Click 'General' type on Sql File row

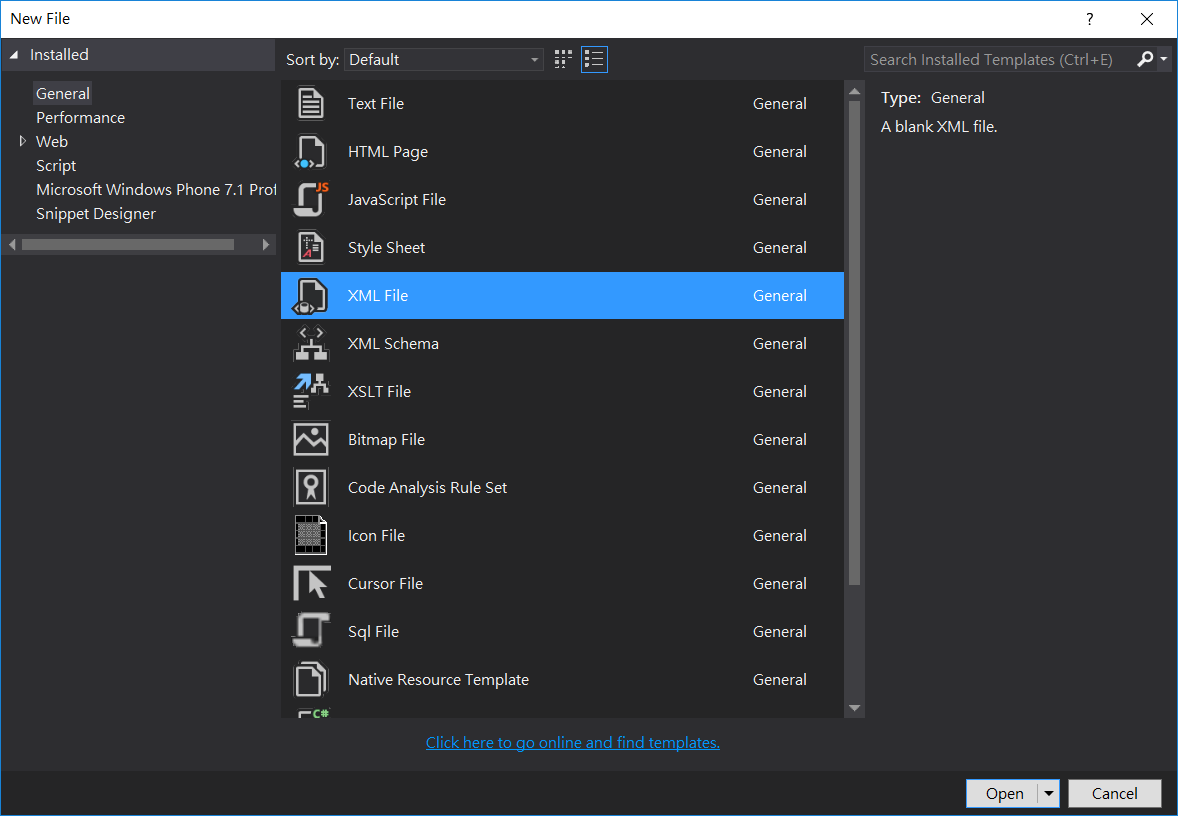[x=780, y=632]
